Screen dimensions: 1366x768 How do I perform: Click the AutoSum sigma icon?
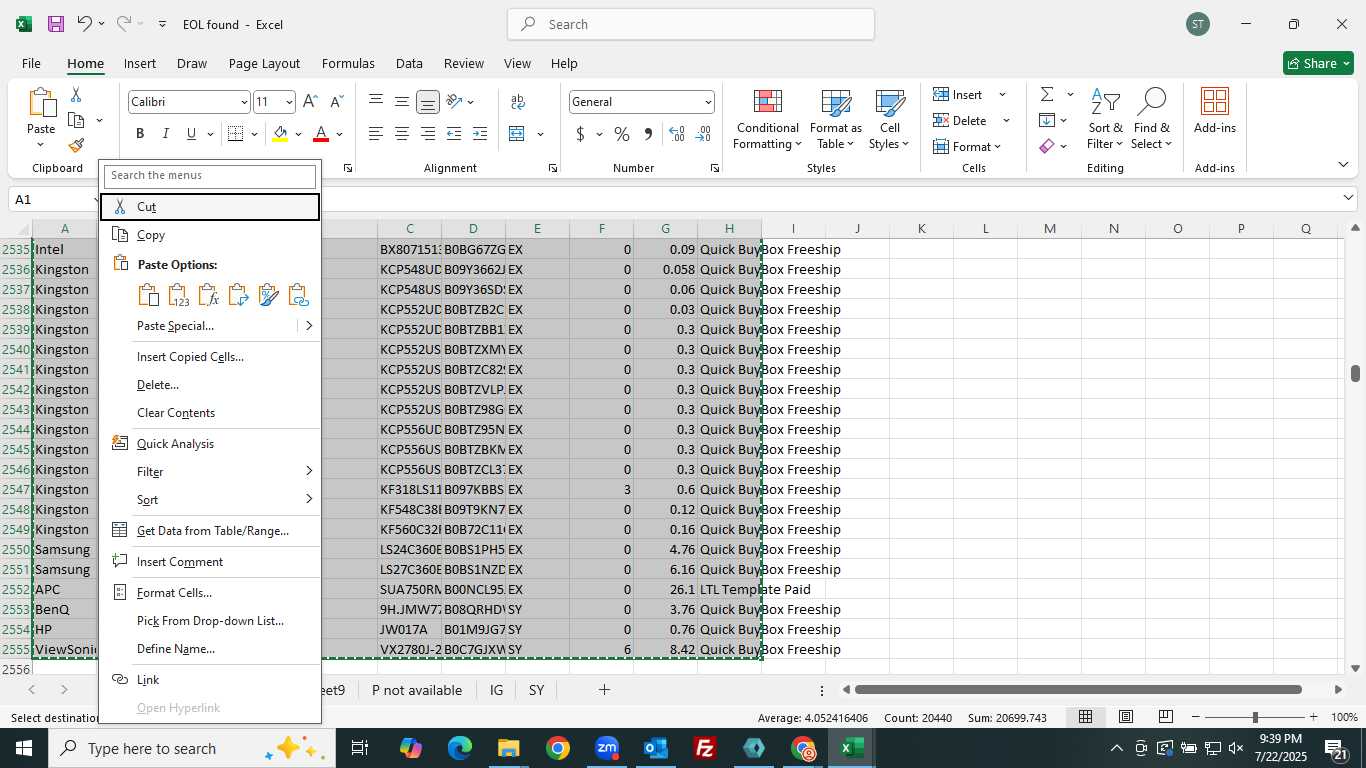(x=1047, y=95)
